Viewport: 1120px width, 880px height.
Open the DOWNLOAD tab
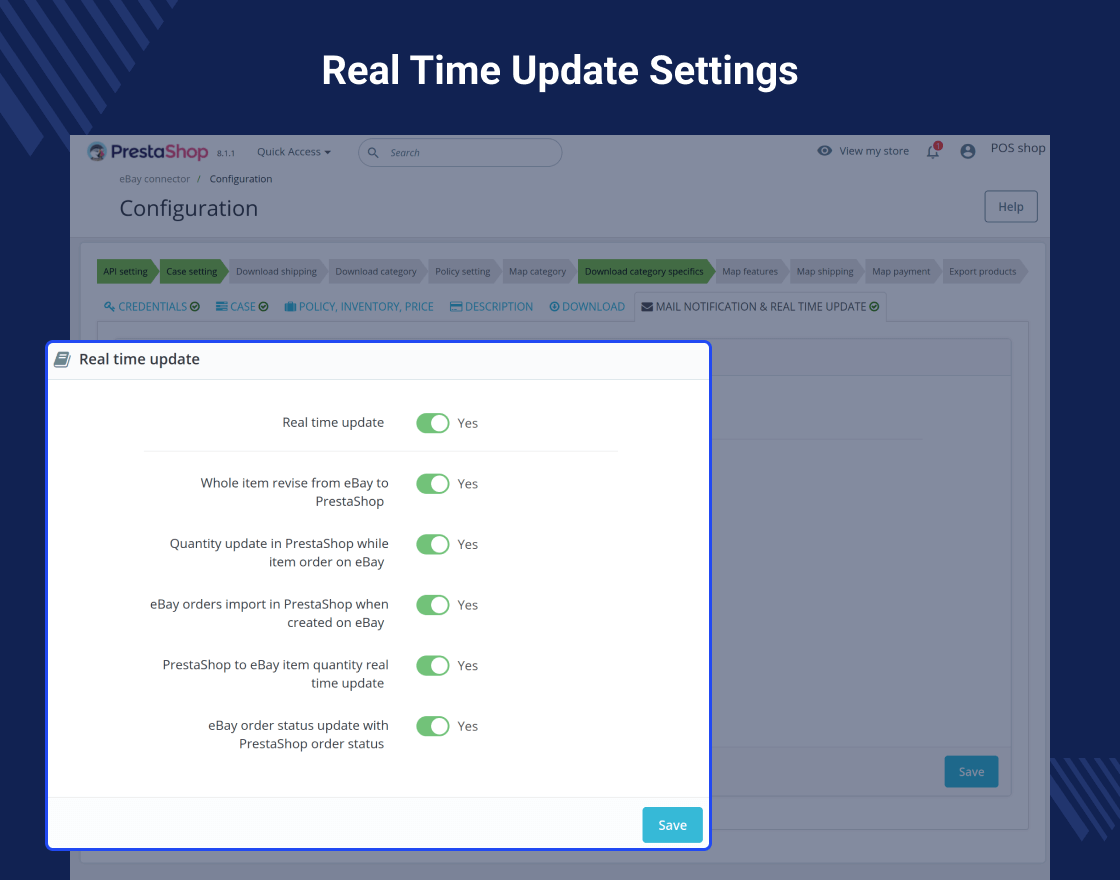coord(586,306)
